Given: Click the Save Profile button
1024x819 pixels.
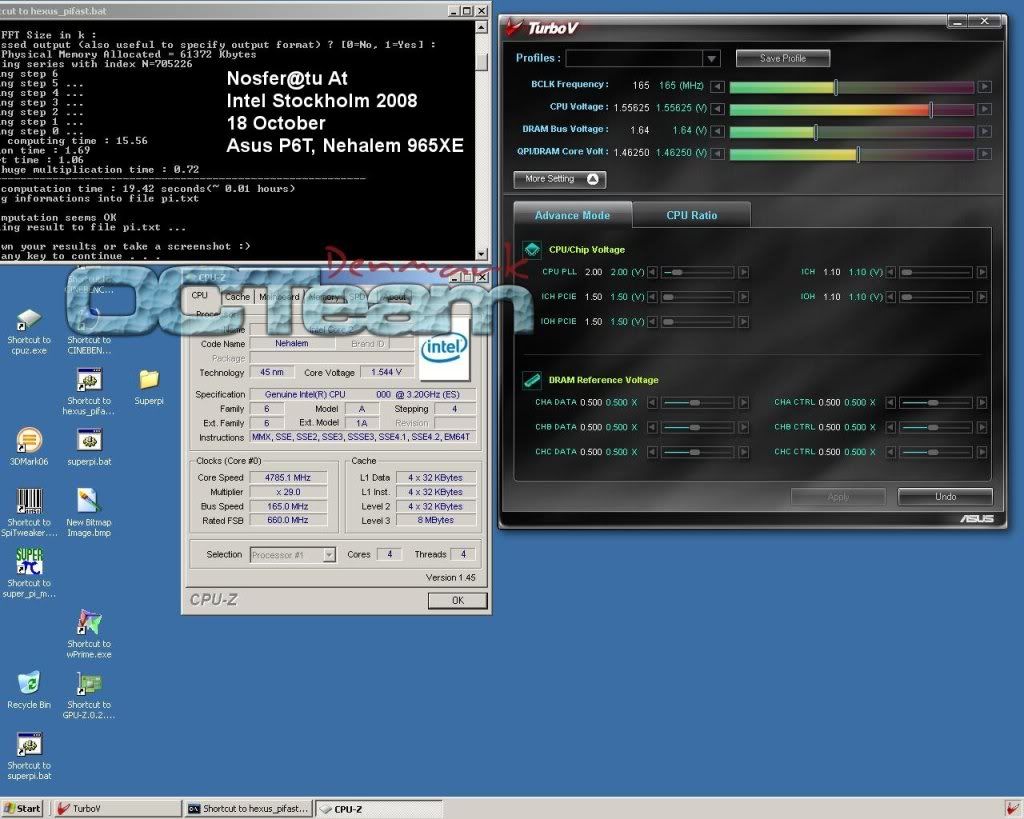Looking at the screenshot, I should tap(783, 58).
